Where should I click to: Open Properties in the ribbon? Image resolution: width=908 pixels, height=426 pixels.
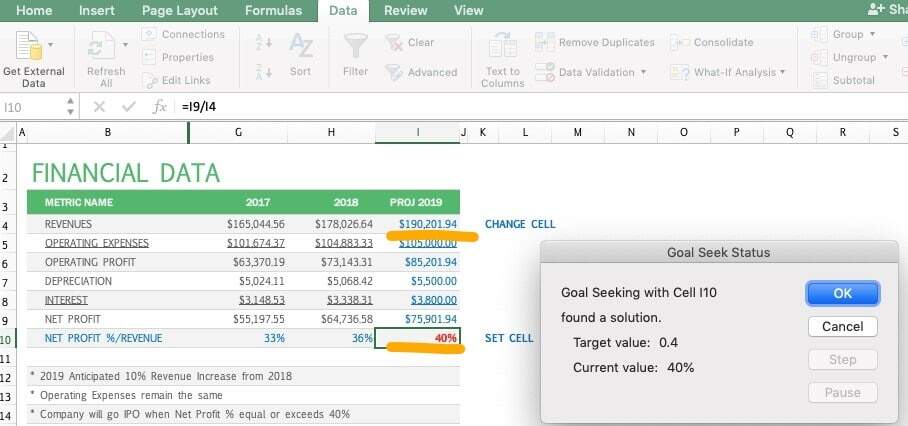[178, 57]
